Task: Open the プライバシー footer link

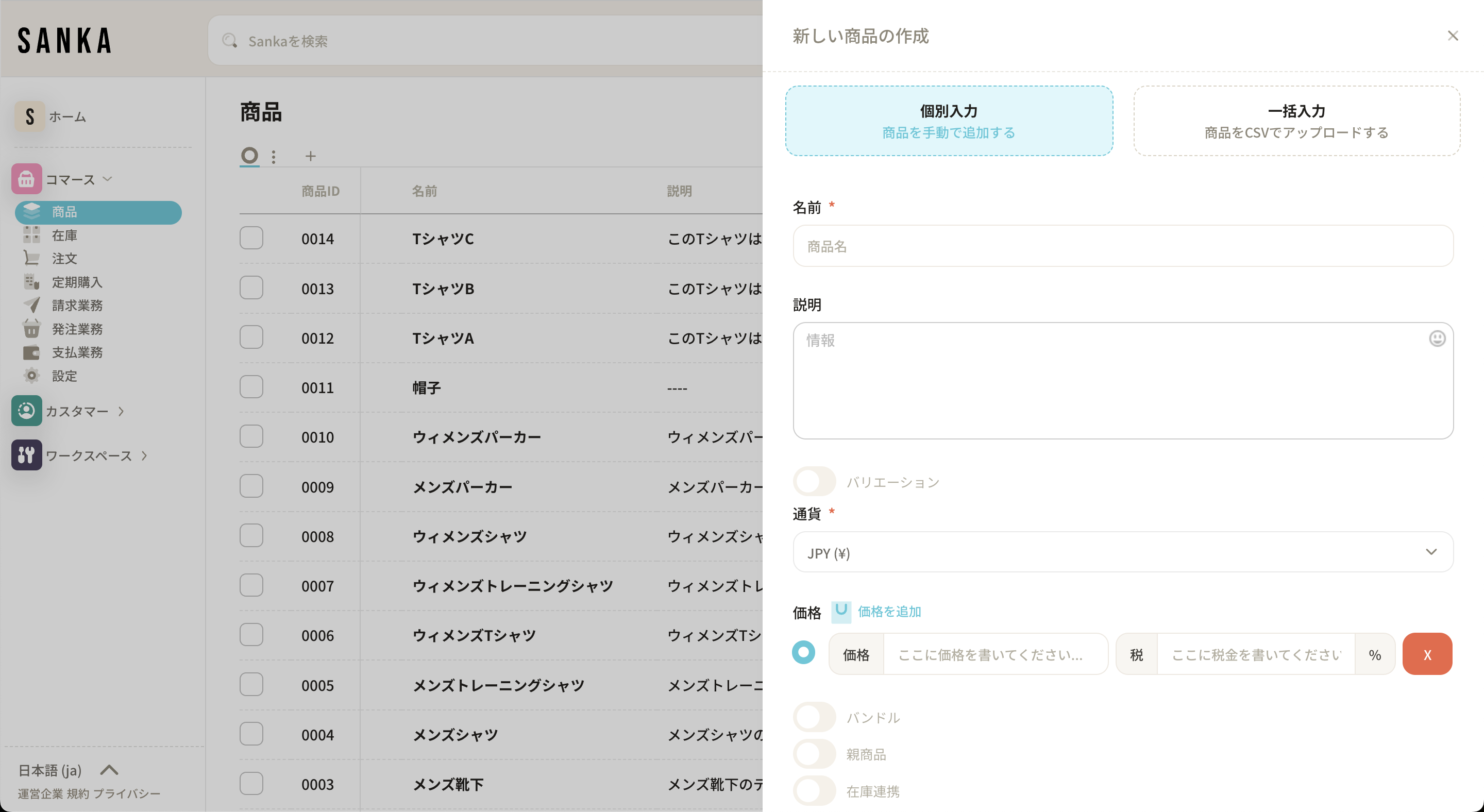Action: [x=127, y=793]
